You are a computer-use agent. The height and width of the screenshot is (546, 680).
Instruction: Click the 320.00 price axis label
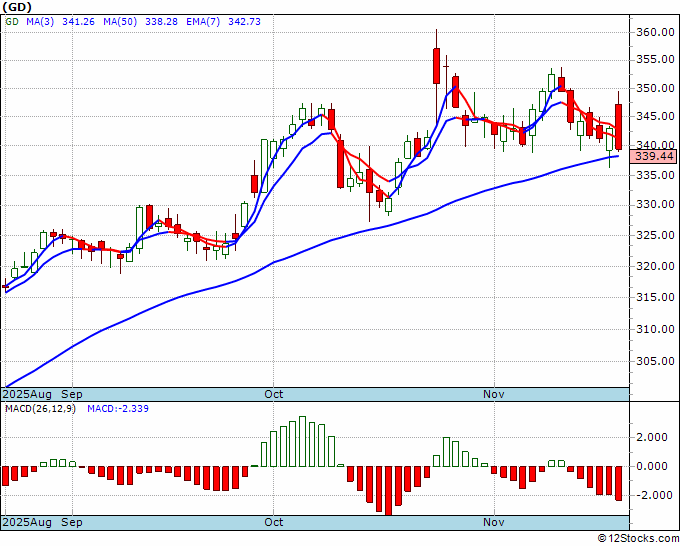point(655,266)
